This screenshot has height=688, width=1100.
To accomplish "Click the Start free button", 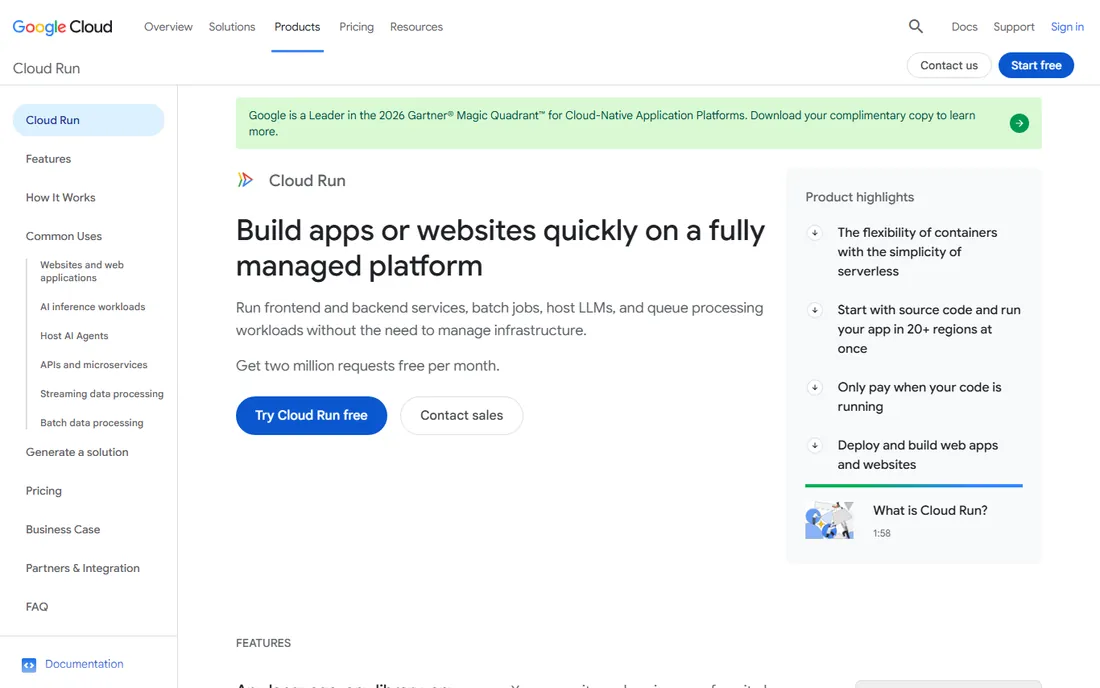I will (1036, 65).
